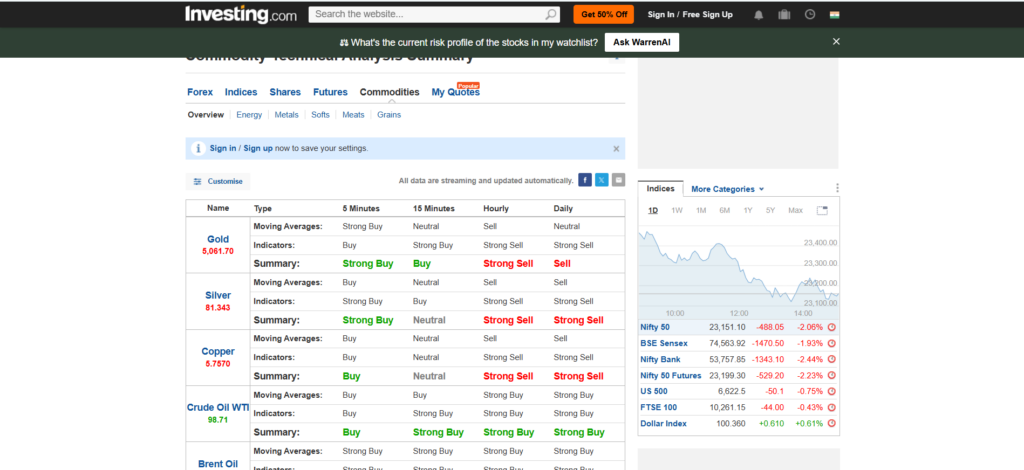Open Nifty 50 index link
The width and height of the screenshot is (1024, 470).
(x=655, y=327)
